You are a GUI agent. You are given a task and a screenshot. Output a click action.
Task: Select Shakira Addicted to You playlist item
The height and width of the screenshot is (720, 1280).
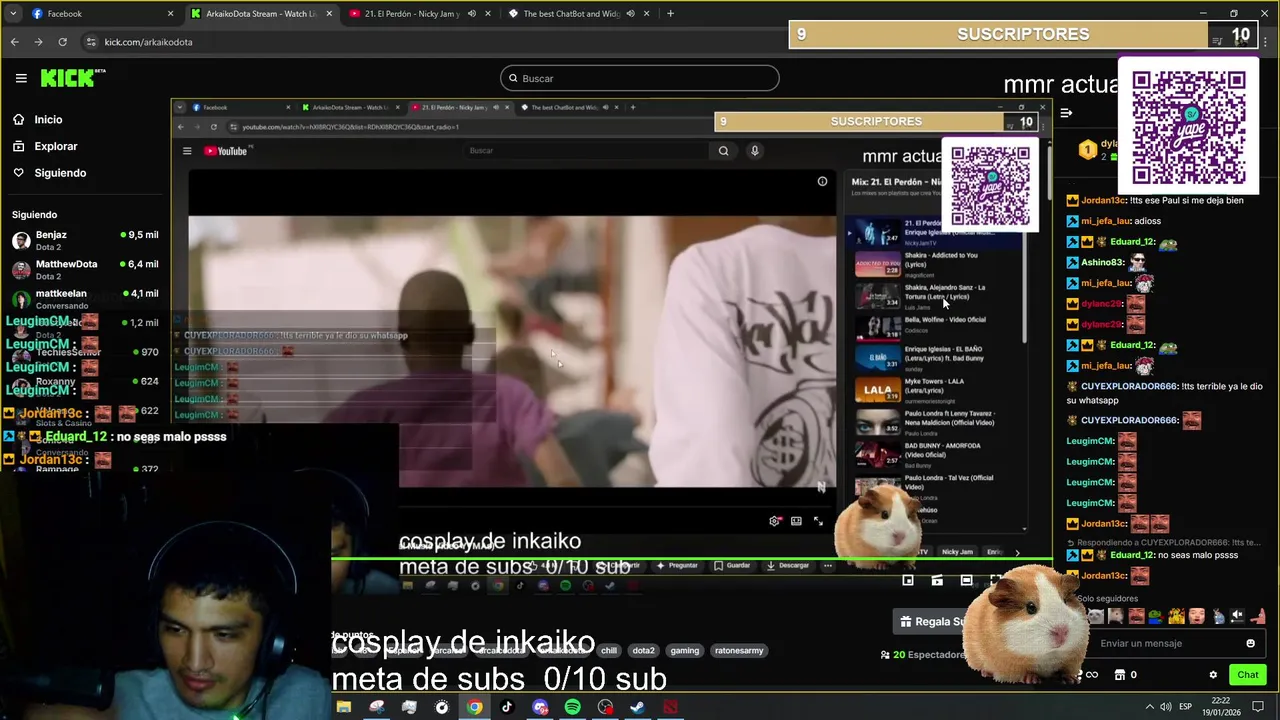pyautogui.click(x=938, y=263)
